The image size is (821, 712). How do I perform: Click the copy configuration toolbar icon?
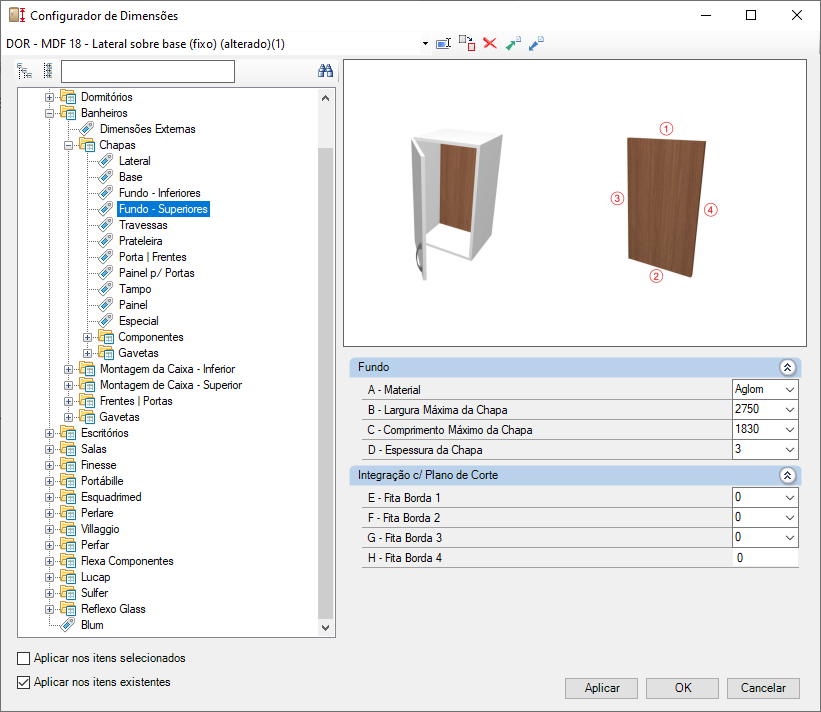tap(467, 43)
